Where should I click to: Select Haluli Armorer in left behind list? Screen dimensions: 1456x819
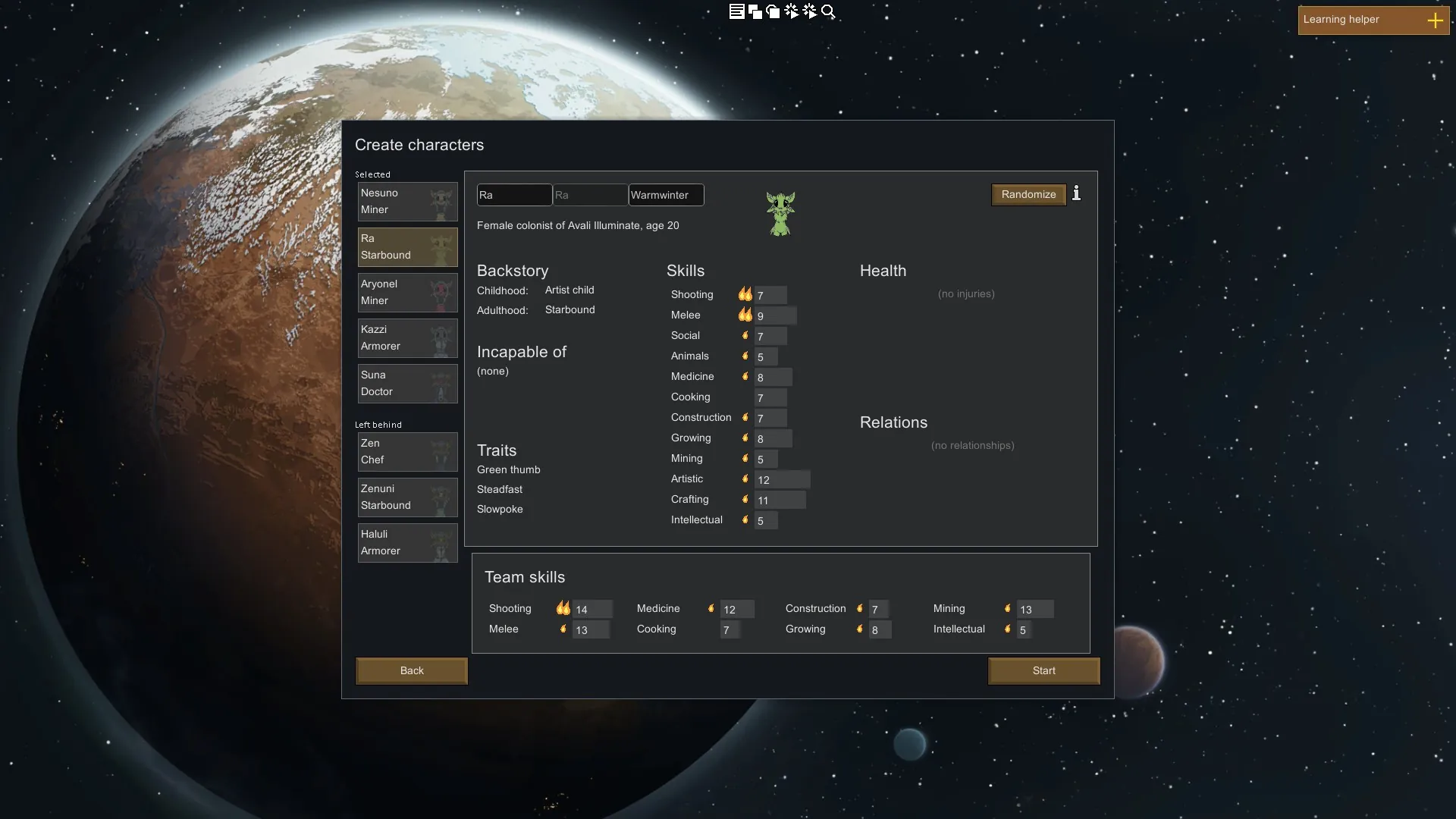pyautogui.click(x=407, y=543)
